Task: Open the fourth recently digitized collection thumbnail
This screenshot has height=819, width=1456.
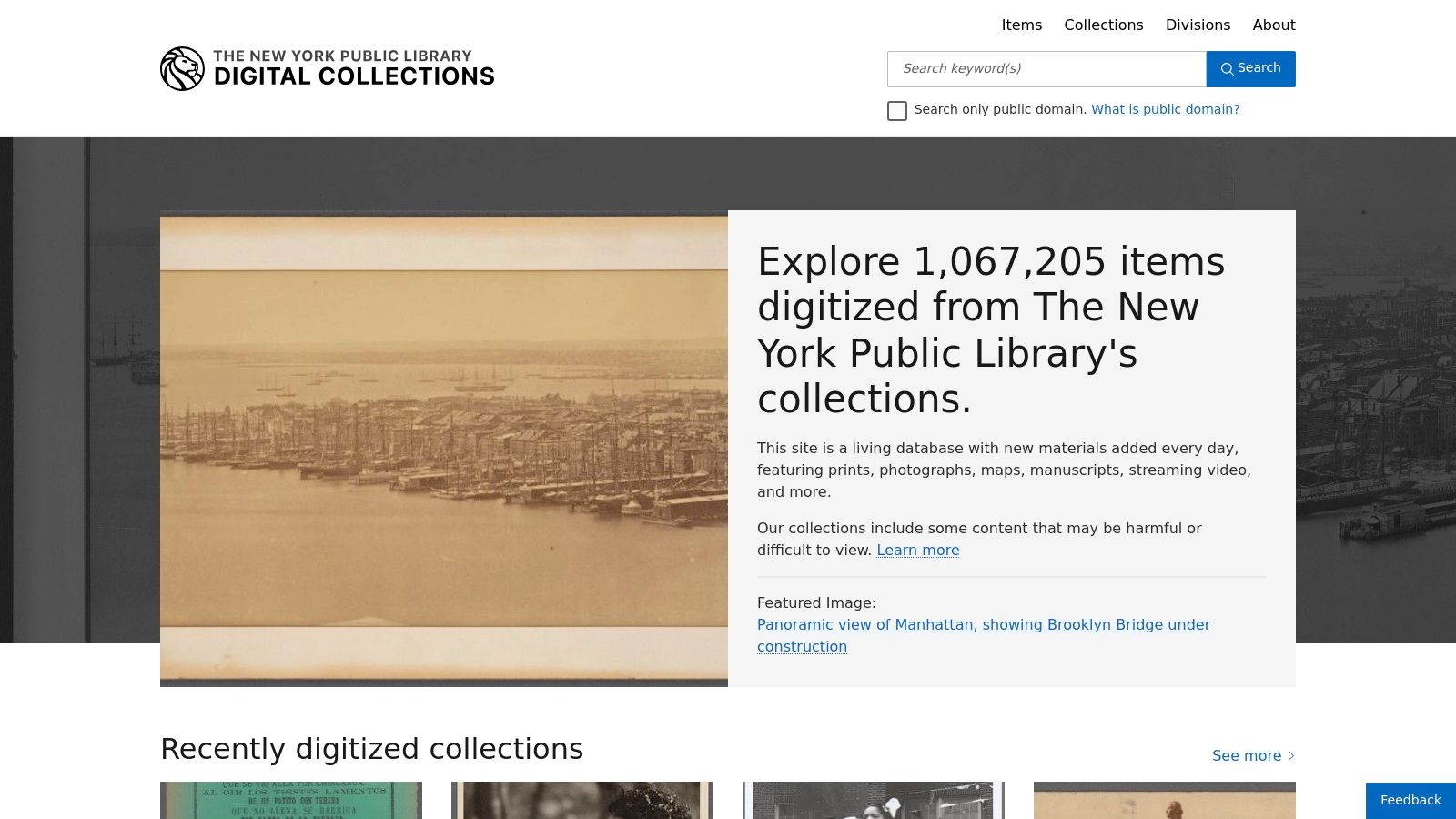Action: (1165, 800)
